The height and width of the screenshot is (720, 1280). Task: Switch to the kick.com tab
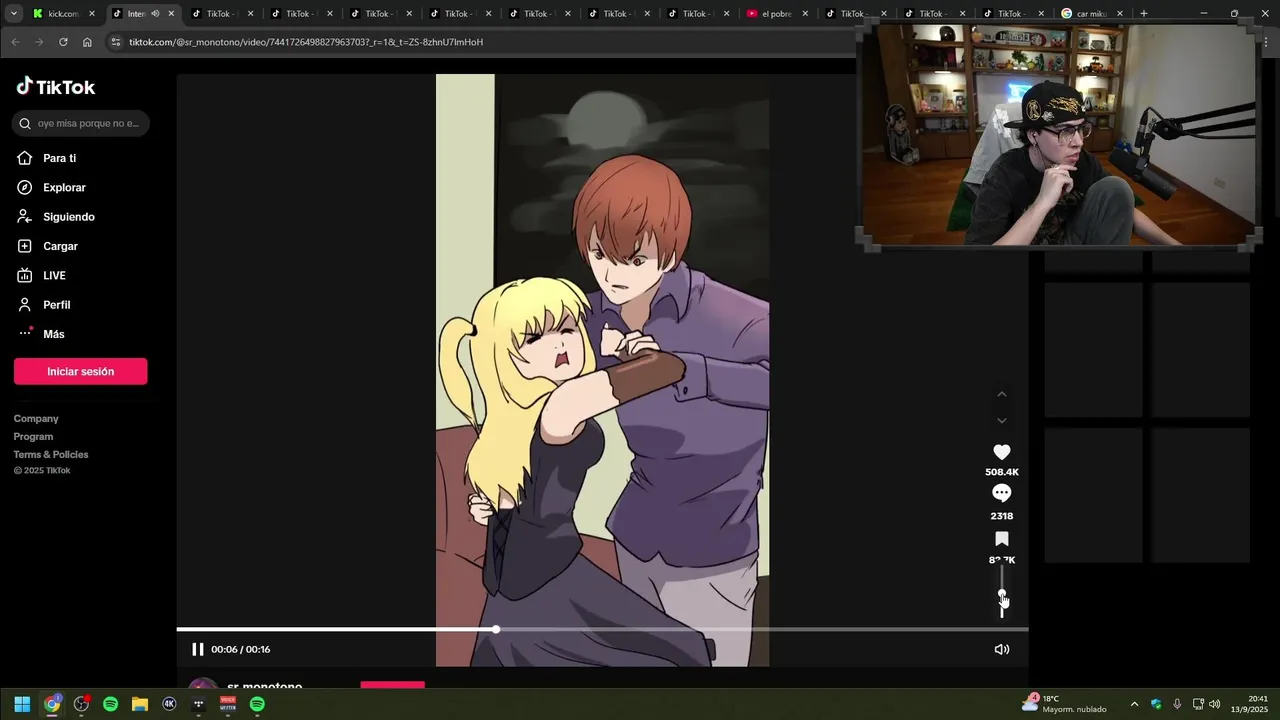pyautogui.click(x=63, y=14)
